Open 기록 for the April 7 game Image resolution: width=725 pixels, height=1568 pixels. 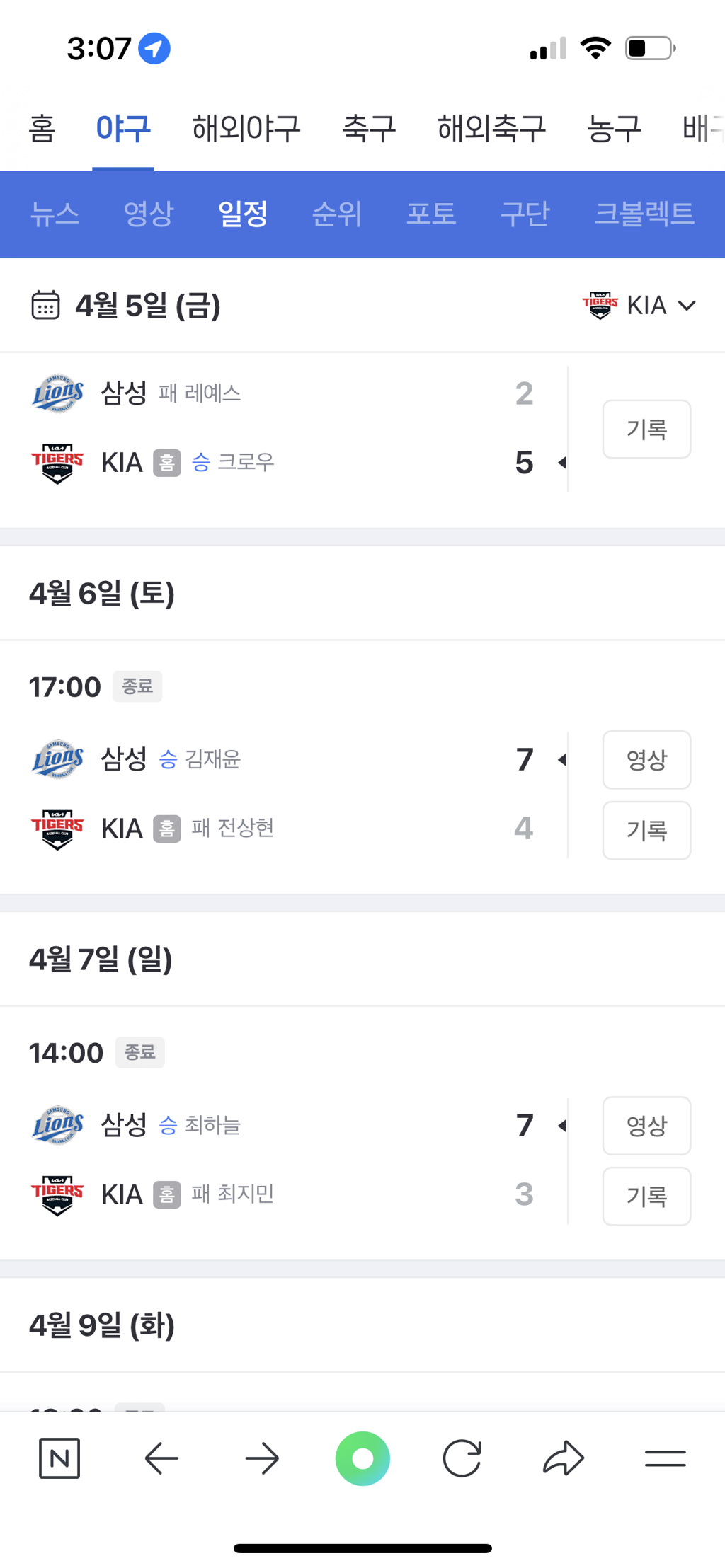[646, 1196]
